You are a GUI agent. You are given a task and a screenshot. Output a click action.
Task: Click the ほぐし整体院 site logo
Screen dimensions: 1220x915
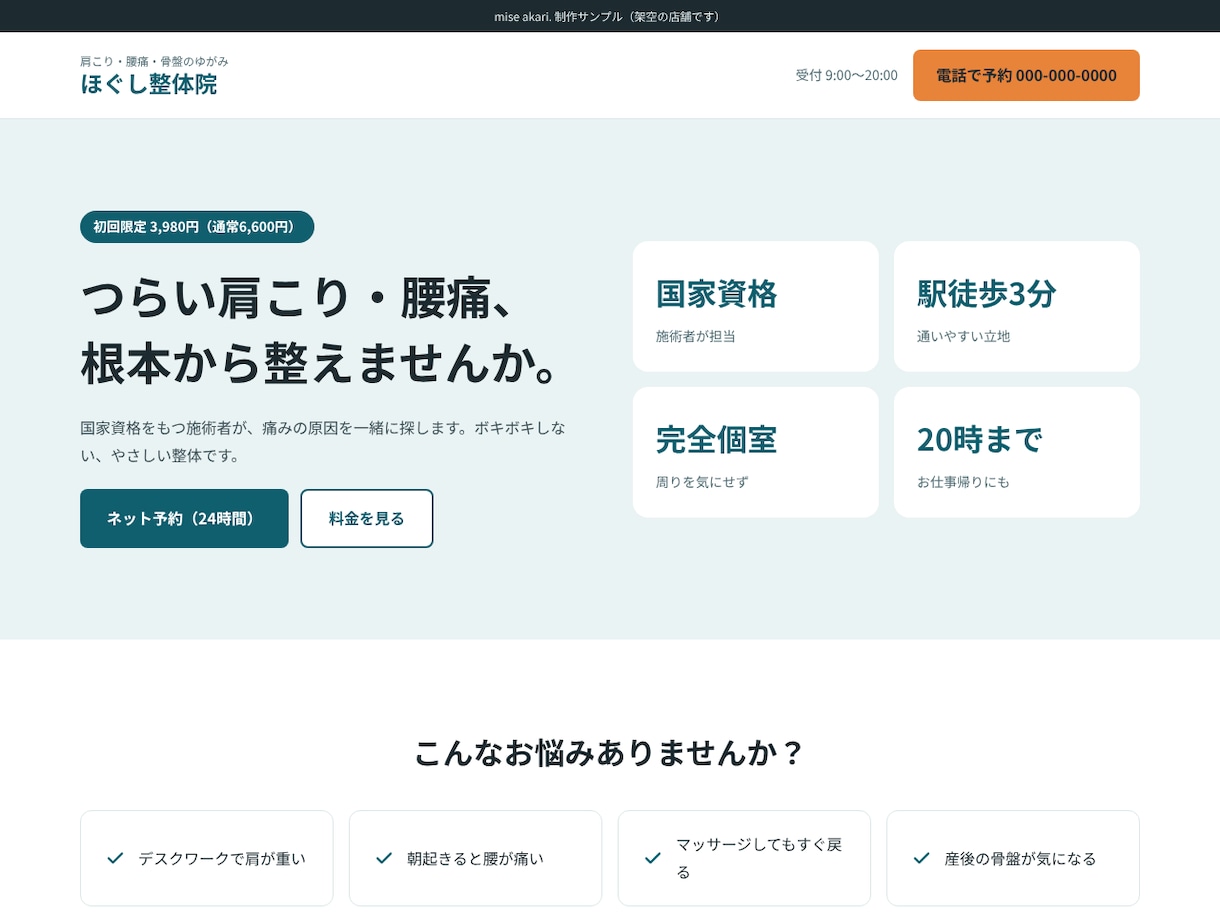click(x=149, y=84)
